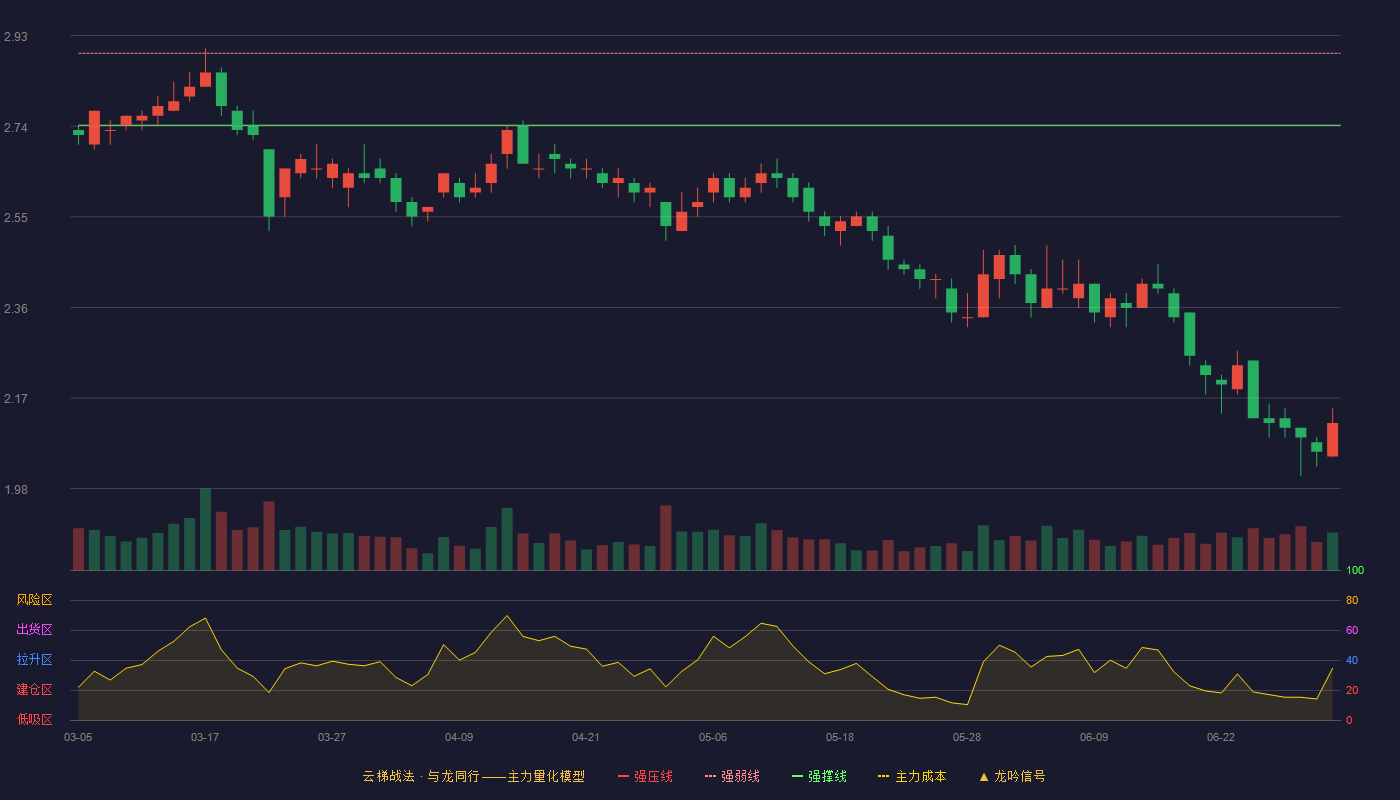Click the 2.93 price axis label

coord(16,37)
